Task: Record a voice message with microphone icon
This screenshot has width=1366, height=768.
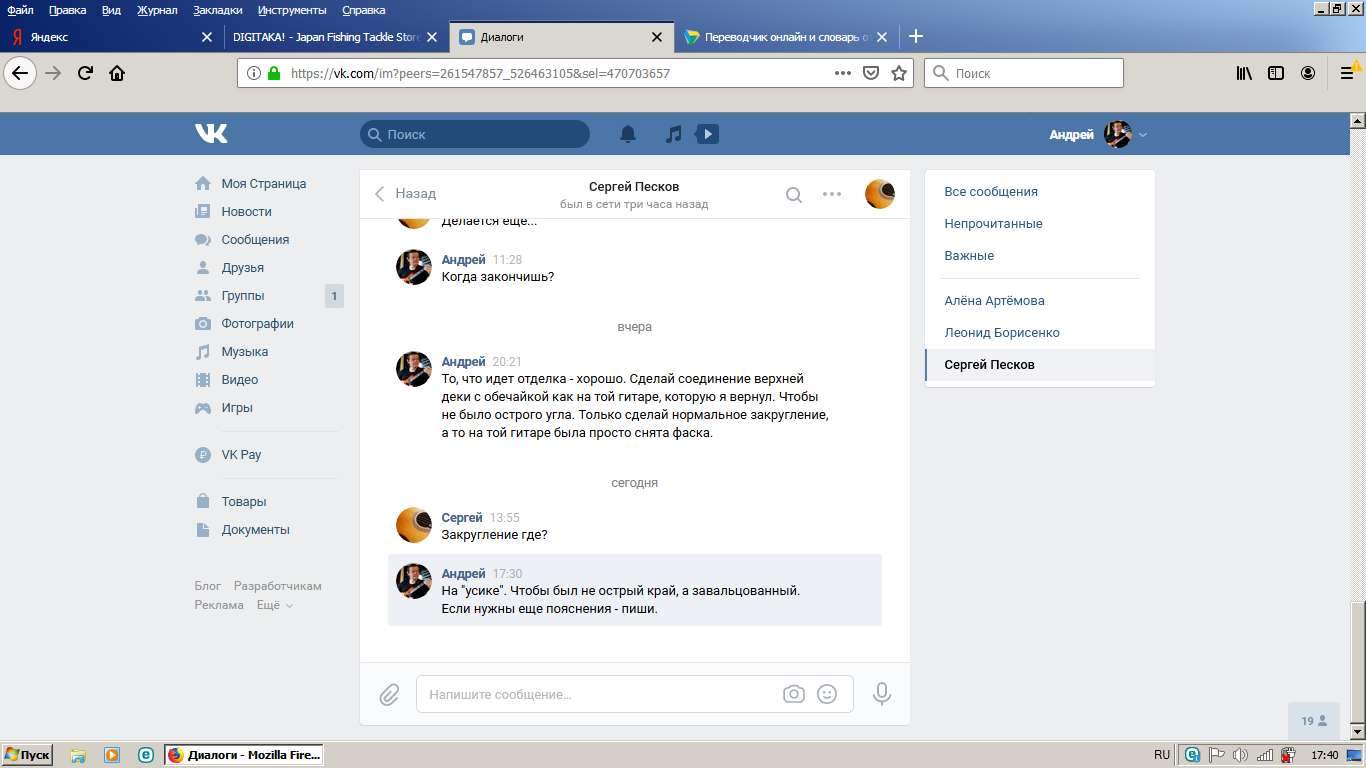Action: click(882, 694)
